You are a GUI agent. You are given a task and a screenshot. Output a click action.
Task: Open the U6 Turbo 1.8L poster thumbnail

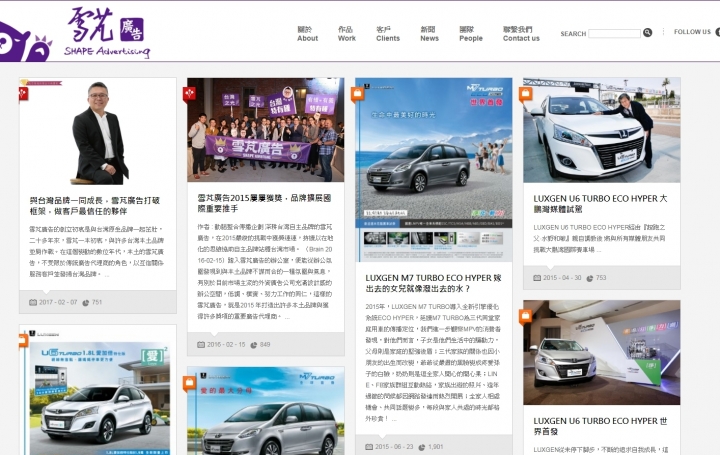point(98,390)
